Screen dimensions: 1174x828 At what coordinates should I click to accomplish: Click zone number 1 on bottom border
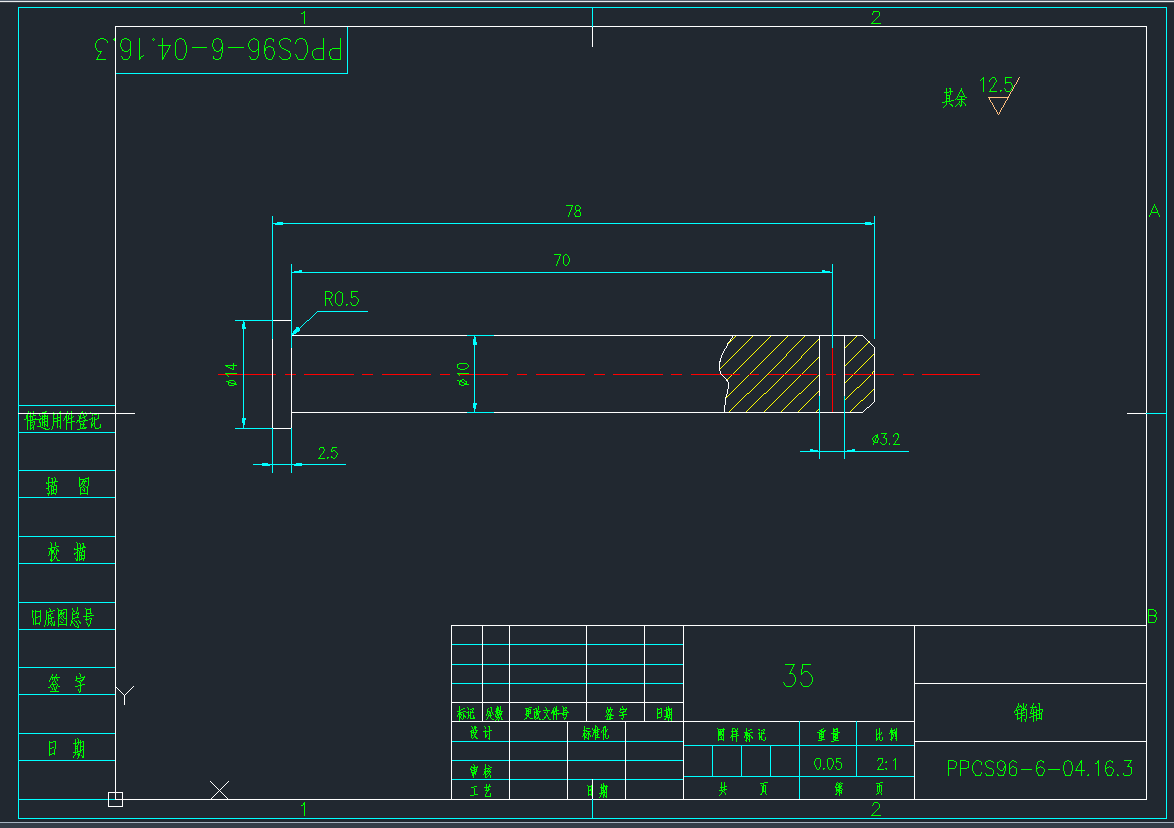coord(303,809)
